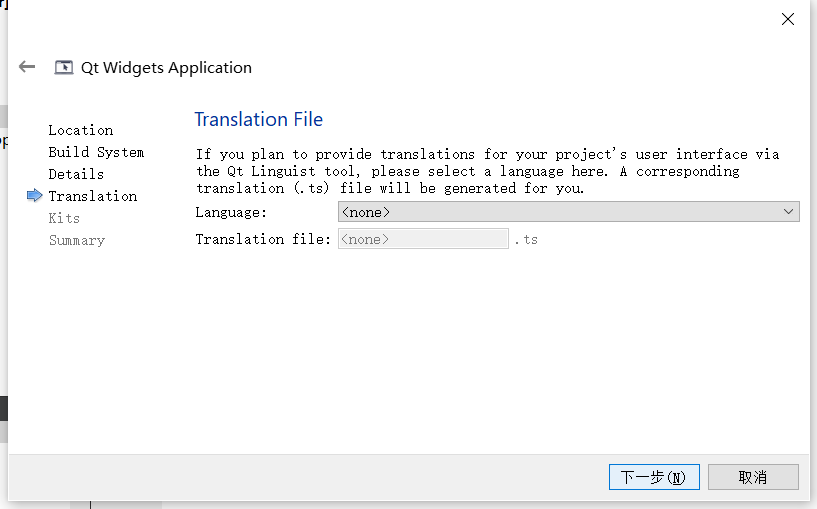Open the Language combo box
The width and height of the screenshot is (817, 509).
(568, 212)
